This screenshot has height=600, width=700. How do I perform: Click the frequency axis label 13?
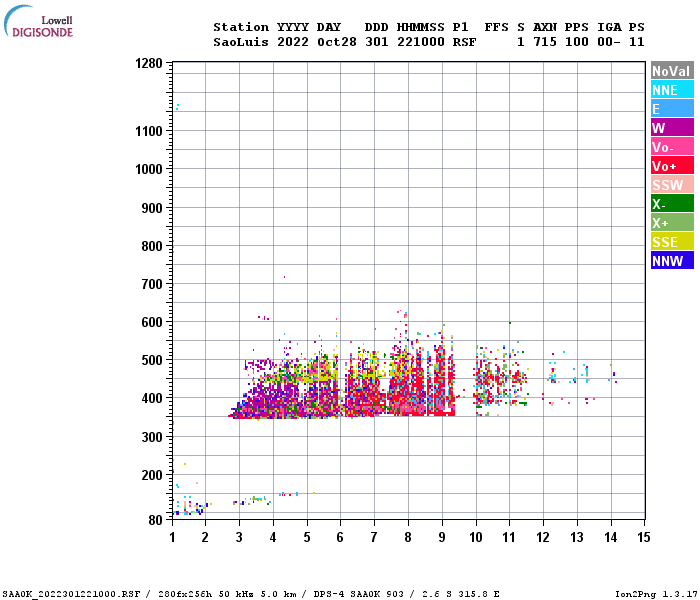coord(577,537)
